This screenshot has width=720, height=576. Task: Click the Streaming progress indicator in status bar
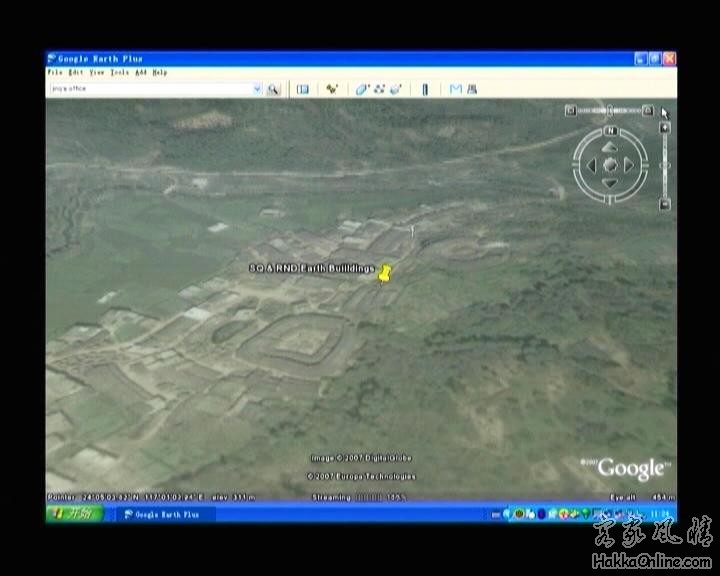(359, 497)
